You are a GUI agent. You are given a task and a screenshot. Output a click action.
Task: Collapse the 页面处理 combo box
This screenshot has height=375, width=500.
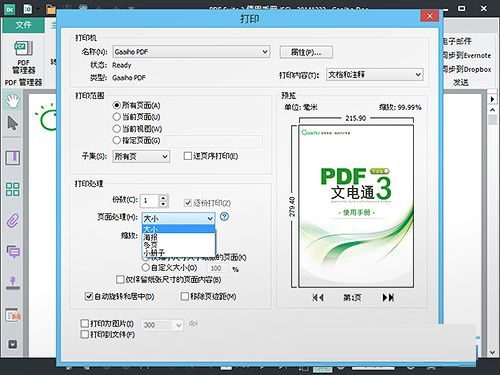click(x=178, y=219)
